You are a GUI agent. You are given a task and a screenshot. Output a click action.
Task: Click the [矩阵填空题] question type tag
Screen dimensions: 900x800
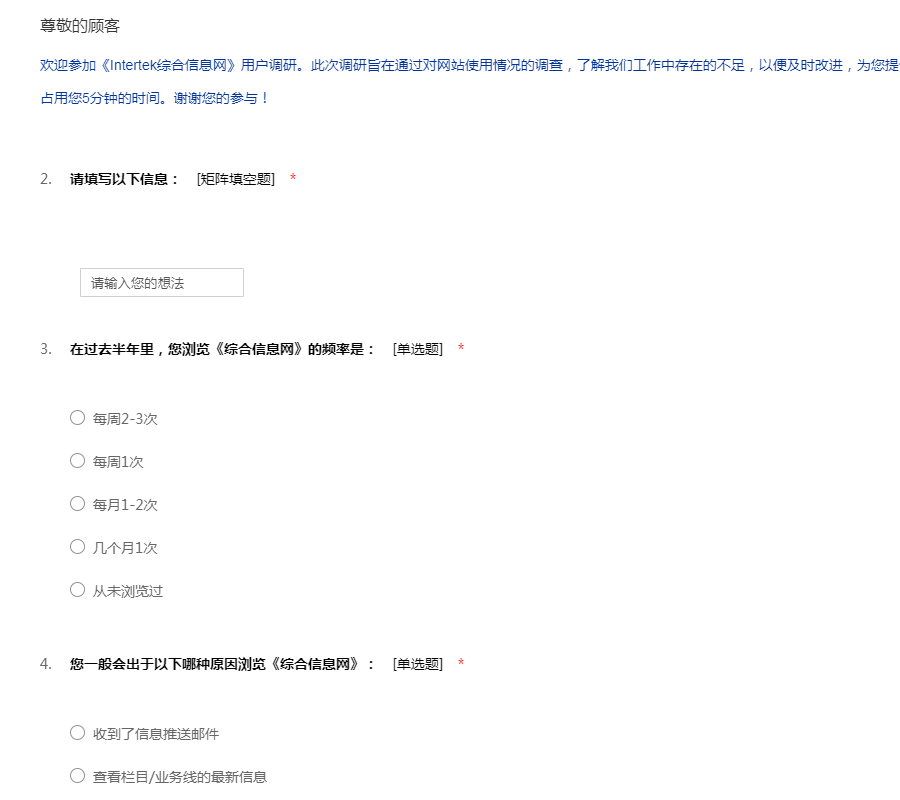click(x=236, y=179)
